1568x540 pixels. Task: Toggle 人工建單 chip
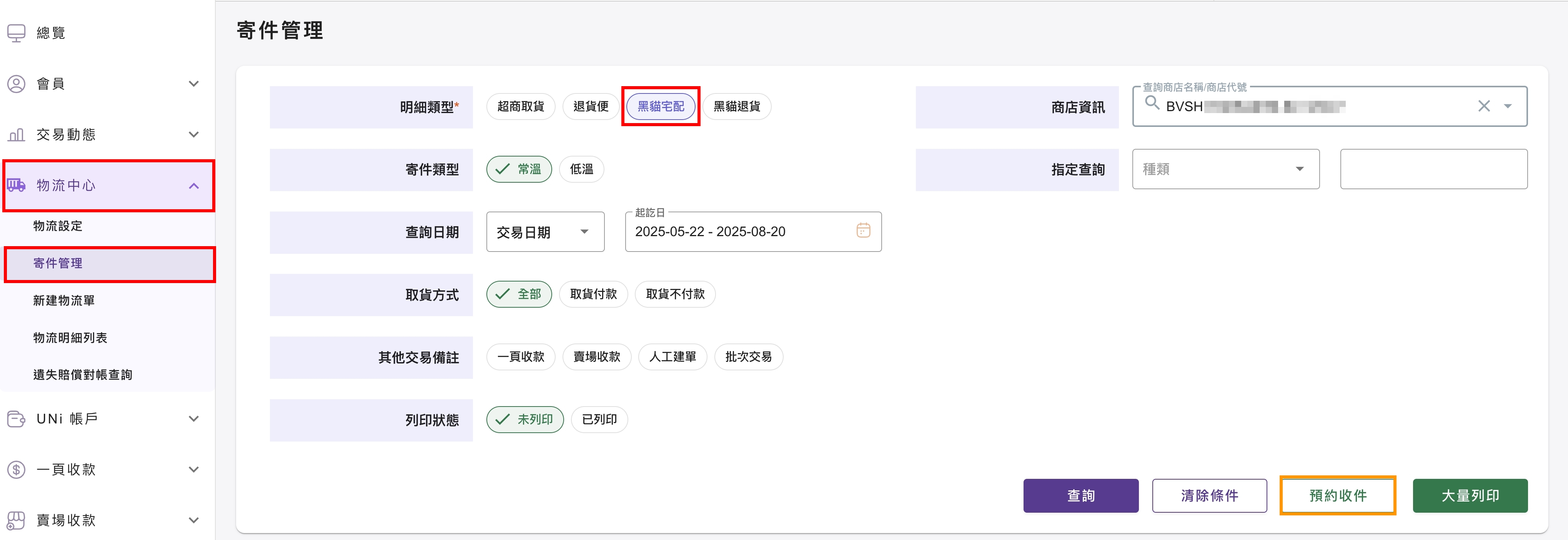pos(672,357)
